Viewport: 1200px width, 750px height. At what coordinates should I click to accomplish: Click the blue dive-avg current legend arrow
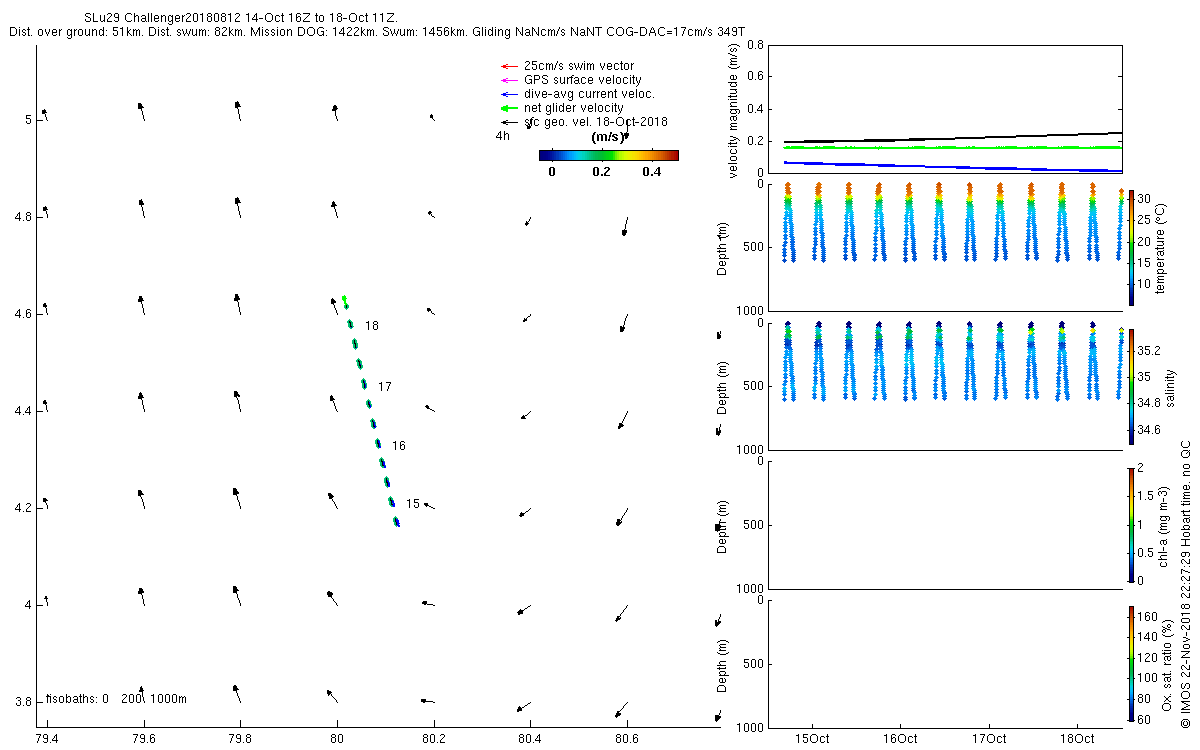point(507,94)
